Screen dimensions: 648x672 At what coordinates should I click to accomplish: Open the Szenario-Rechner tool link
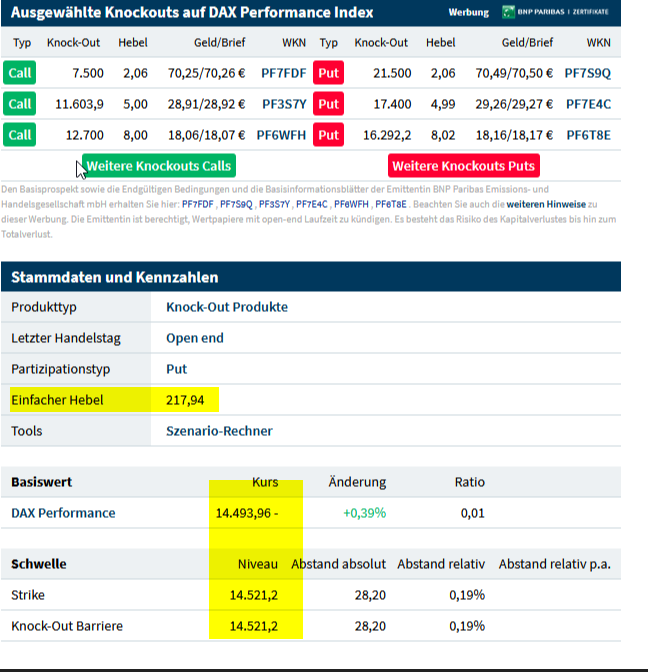click(219, 431)
